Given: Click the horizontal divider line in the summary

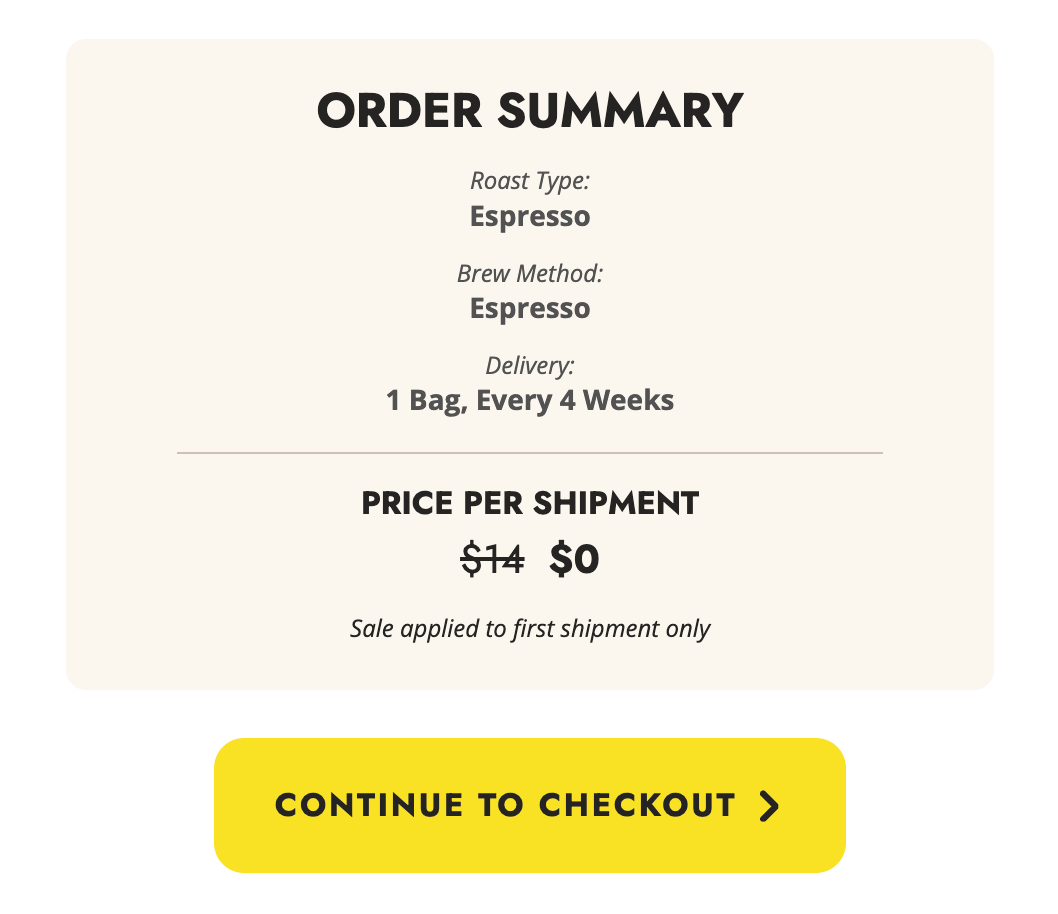Looking at the screenshot, I should [x=530, y=453].
